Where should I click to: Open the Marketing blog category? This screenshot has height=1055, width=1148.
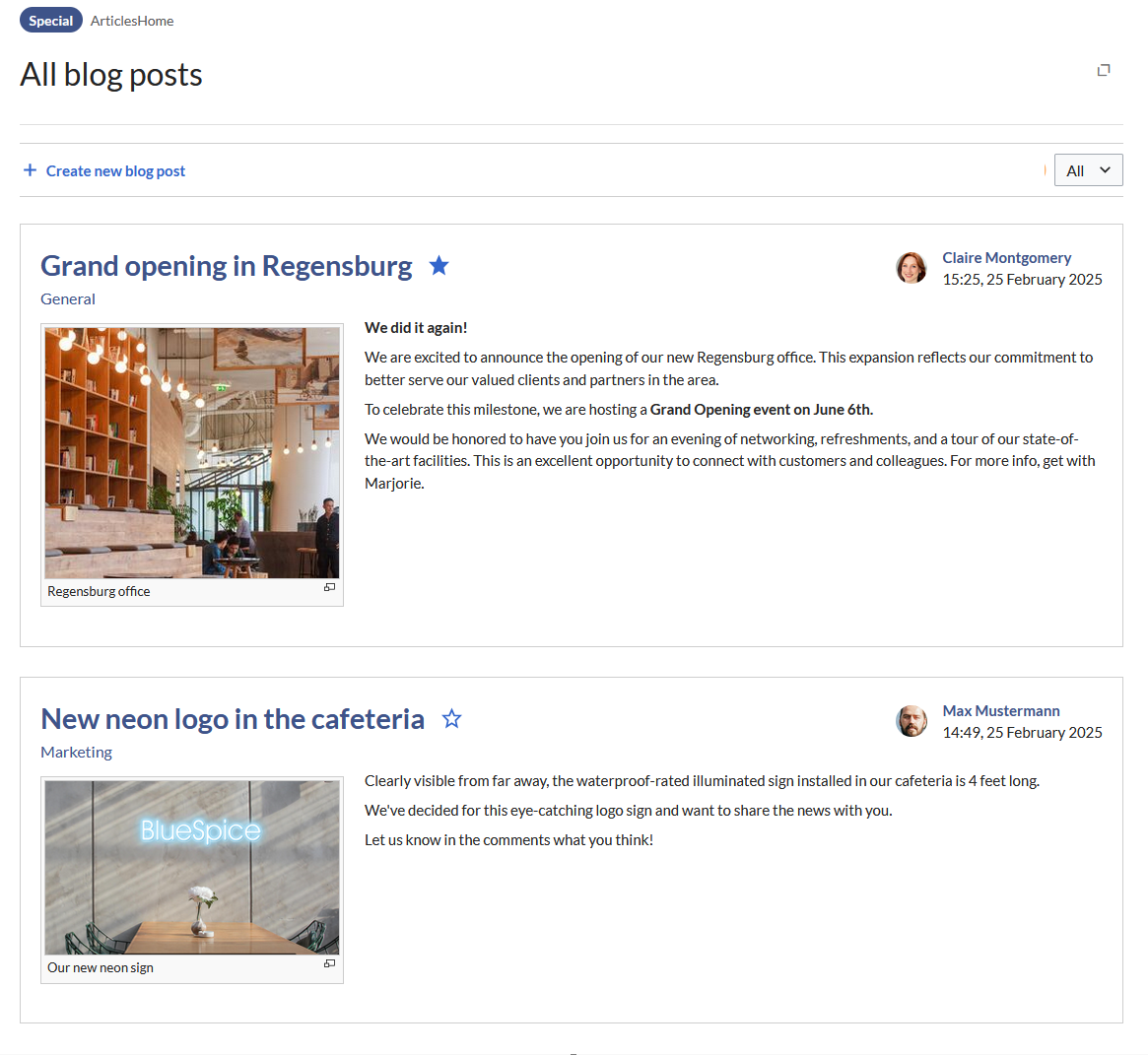tap(76, 753)
